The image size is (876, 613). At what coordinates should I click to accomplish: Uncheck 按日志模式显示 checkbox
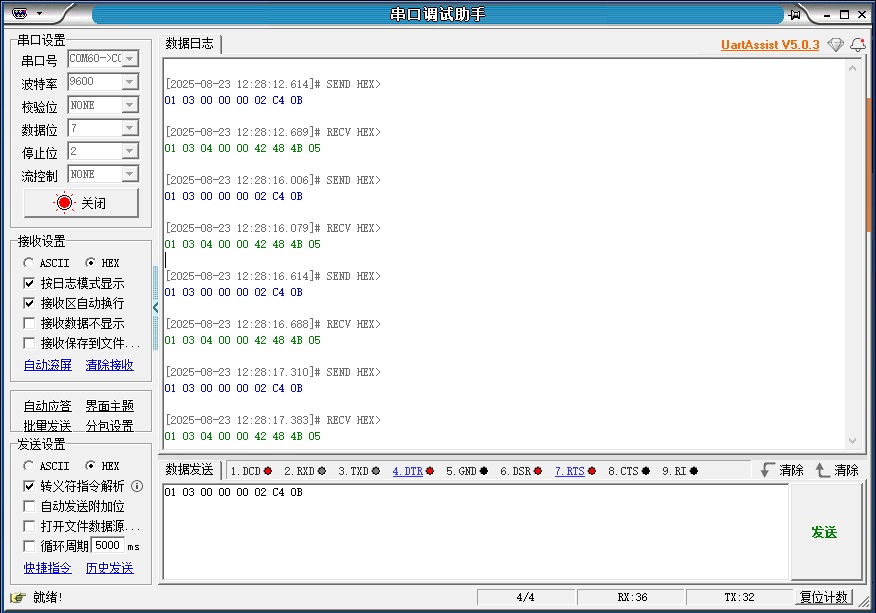coord(29,283)
